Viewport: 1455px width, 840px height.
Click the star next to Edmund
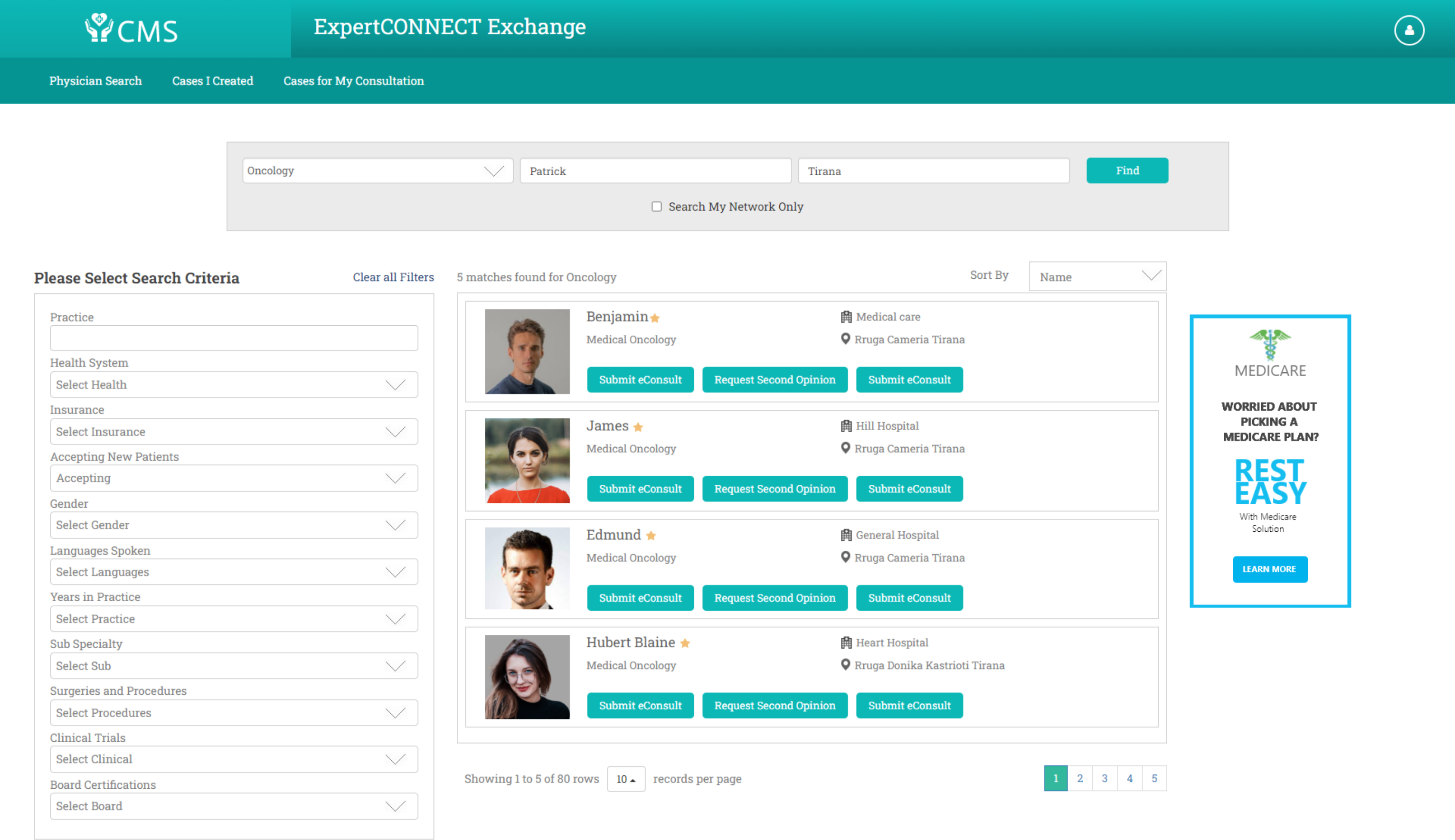click(651, 535)
